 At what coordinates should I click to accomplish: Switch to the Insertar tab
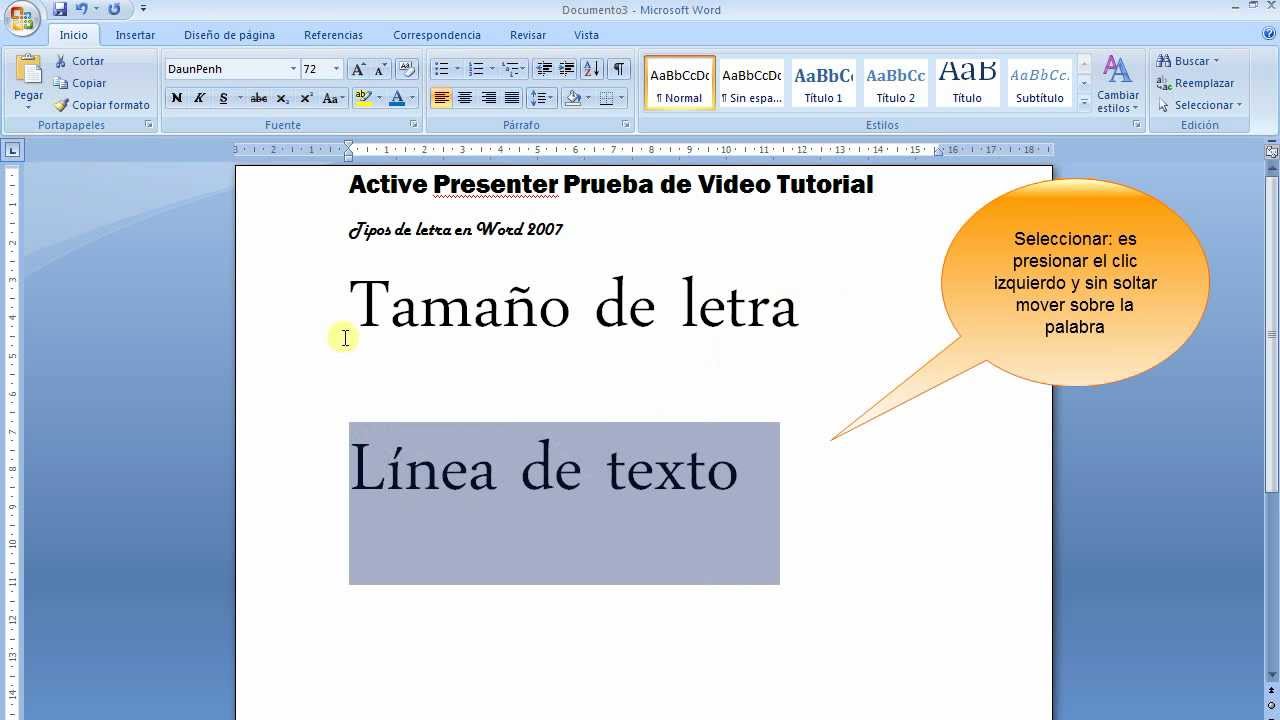(x=135, y=35)
